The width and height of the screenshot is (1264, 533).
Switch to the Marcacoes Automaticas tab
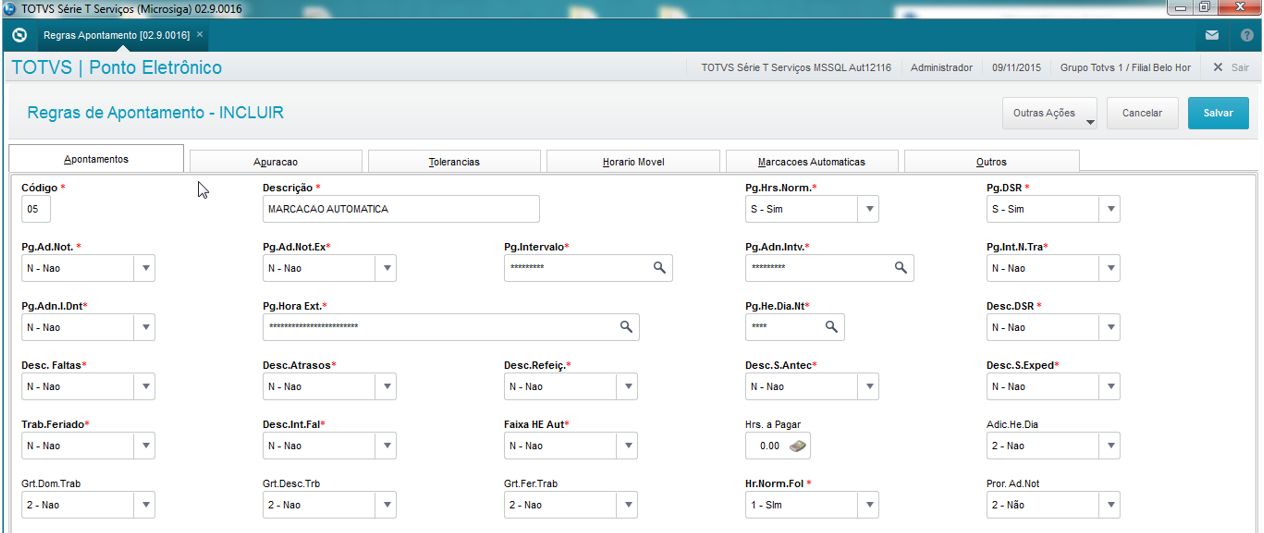pos(811,161)
